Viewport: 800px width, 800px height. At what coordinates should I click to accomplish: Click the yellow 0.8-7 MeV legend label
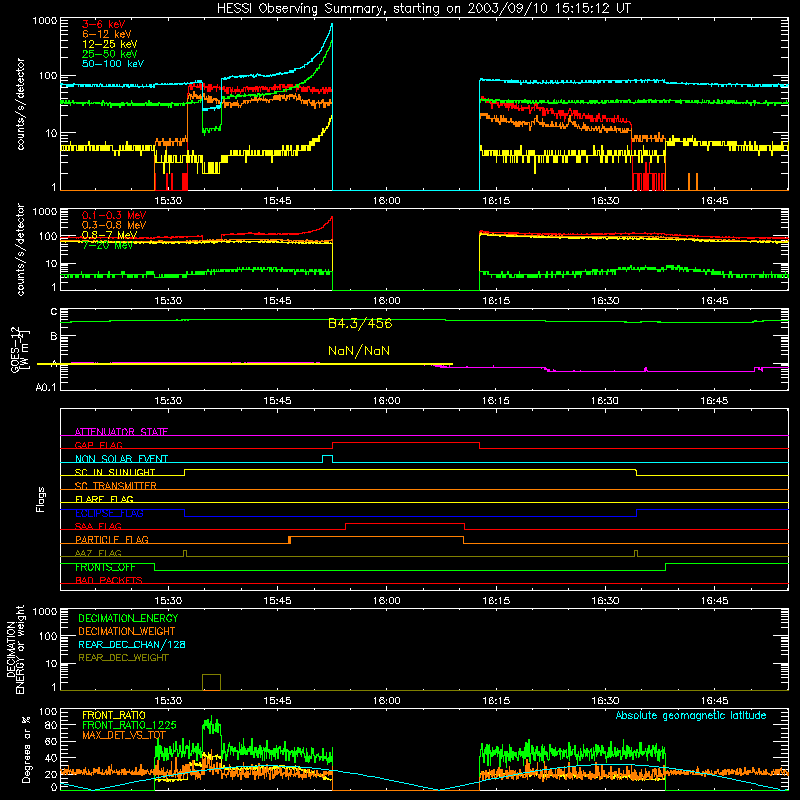click(x=110, y=235)
